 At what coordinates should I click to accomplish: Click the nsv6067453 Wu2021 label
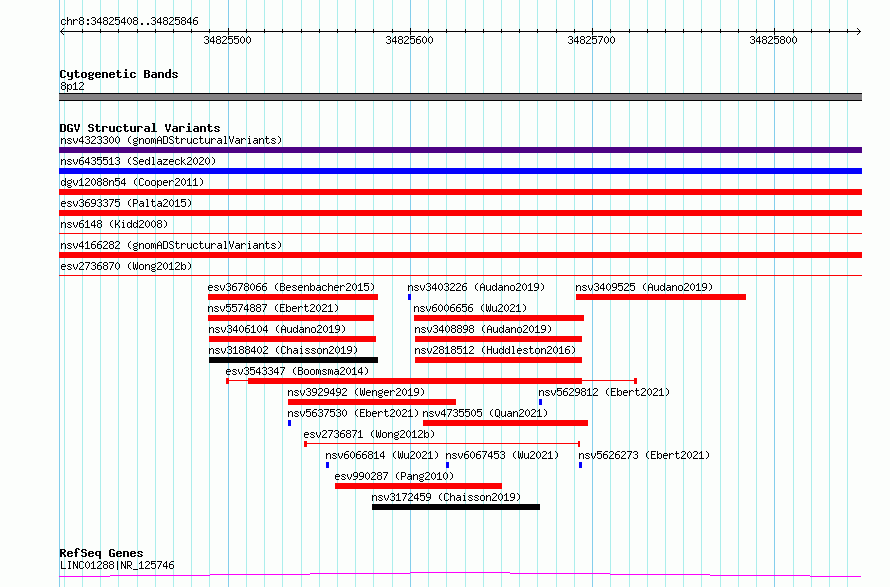pyautogui.click(x=502, y=455)
